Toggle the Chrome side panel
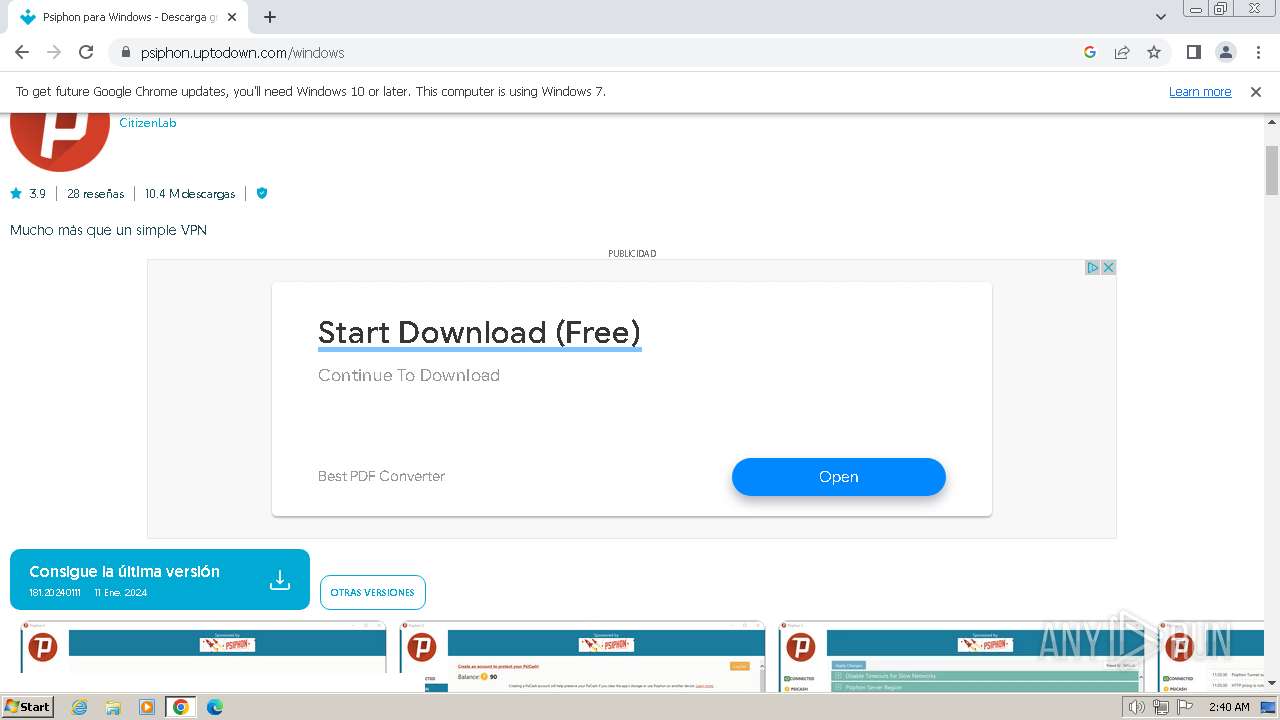 click(1193, 52)
